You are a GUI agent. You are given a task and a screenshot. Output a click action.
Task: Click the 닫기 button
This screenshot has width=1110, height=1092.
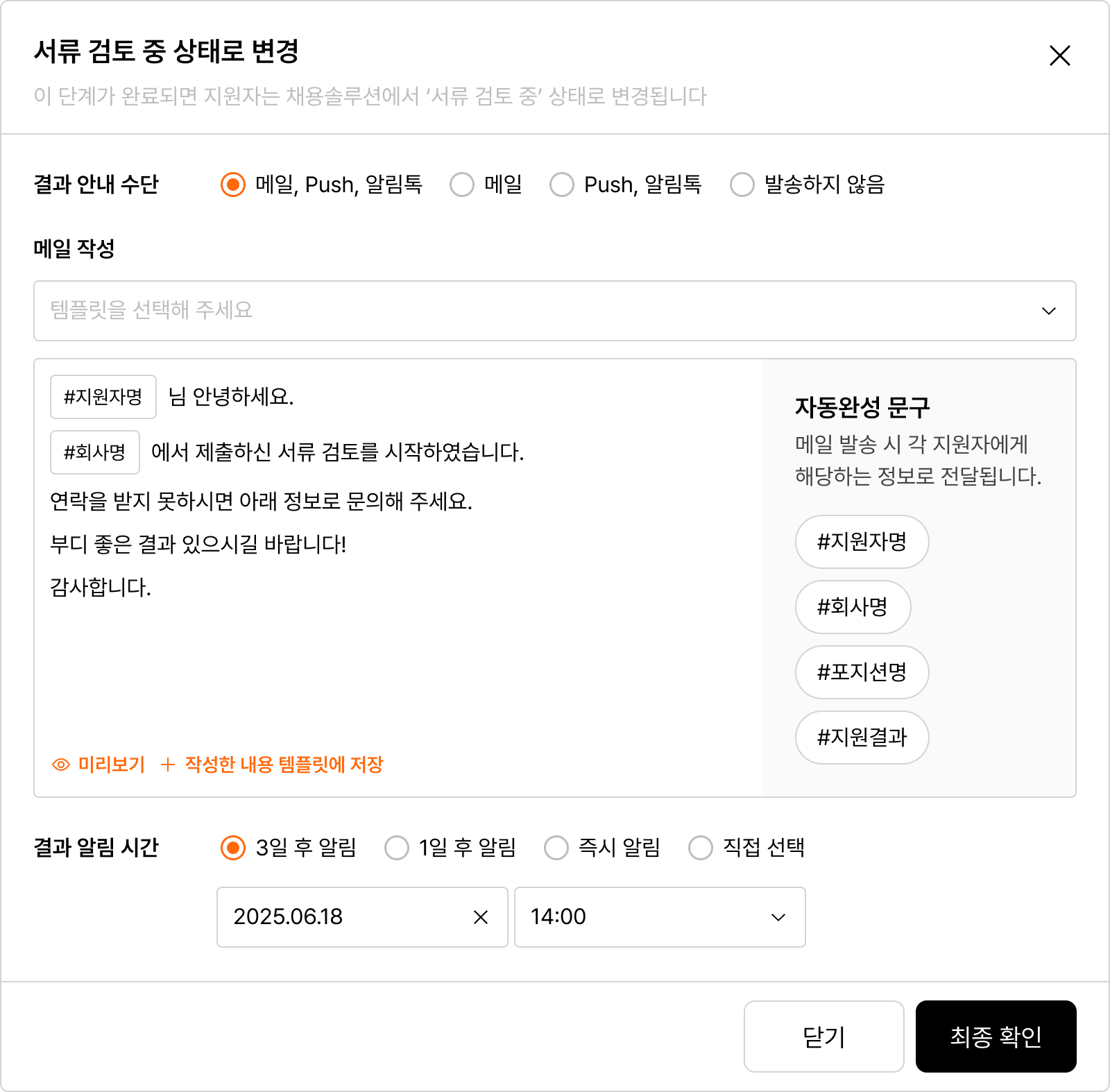[823, 1036]
